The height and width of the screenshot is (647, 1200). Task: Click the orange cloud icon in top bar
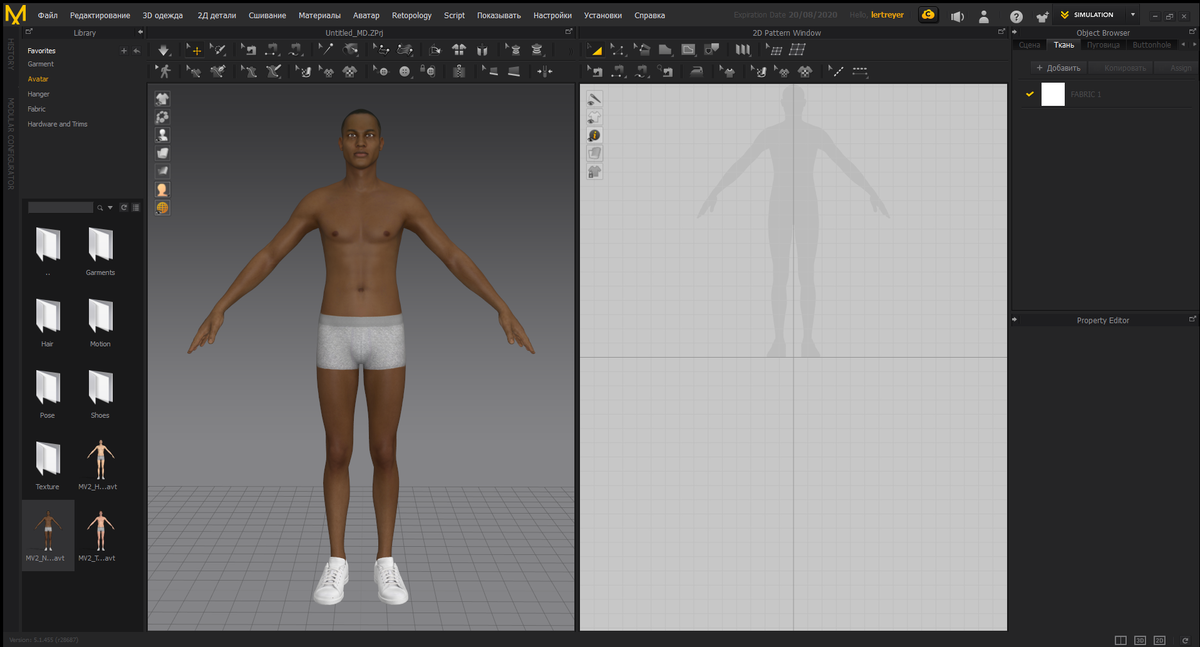(x=929, y=15)
